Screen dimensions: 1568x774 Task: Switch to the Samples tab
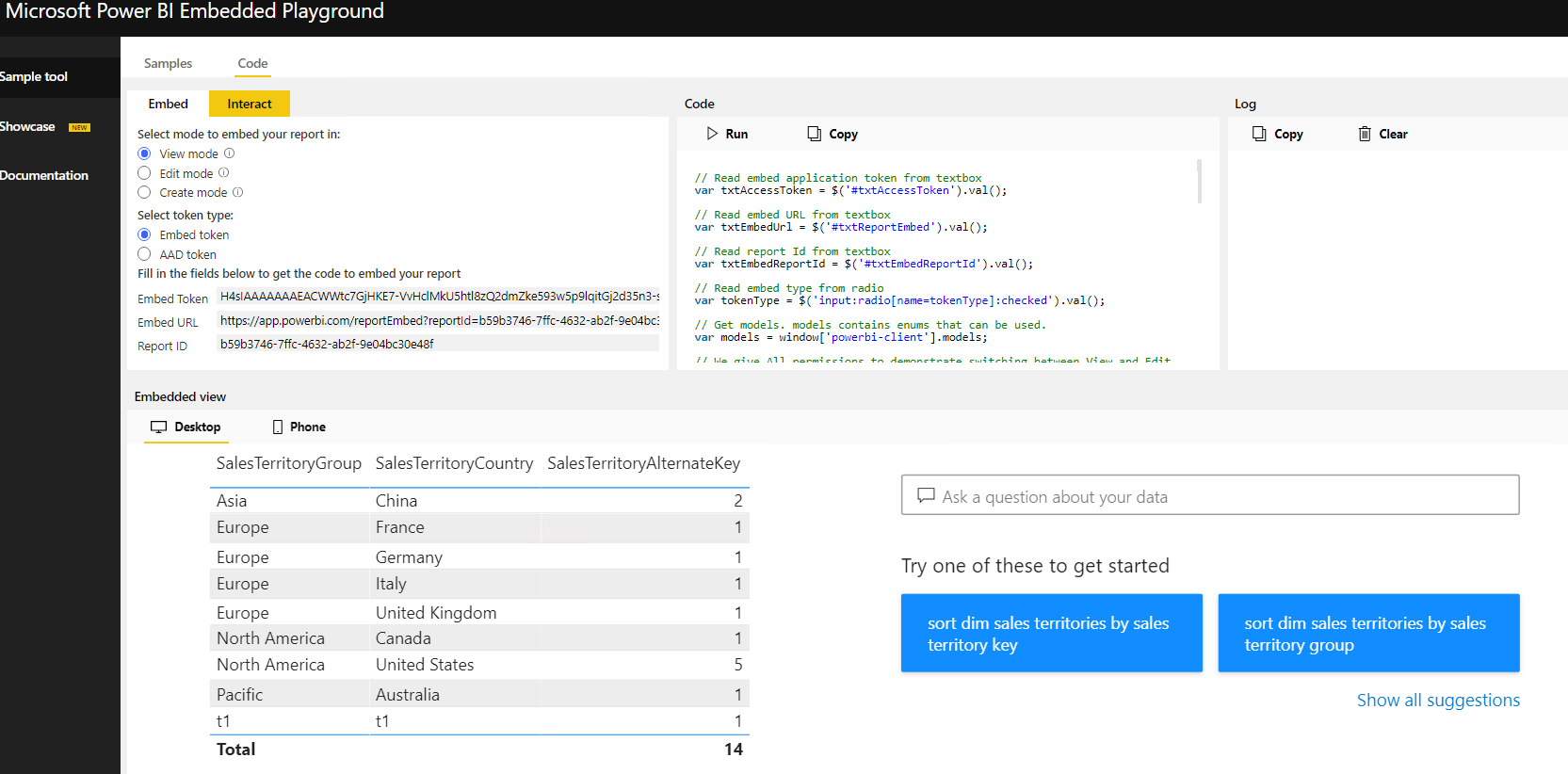coord(168,63)
